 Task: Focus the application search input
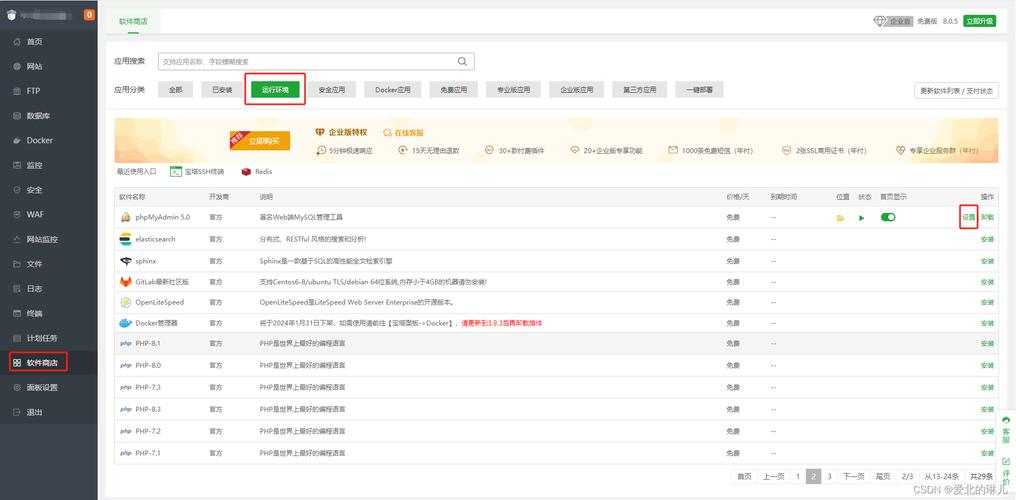point(316,62)
